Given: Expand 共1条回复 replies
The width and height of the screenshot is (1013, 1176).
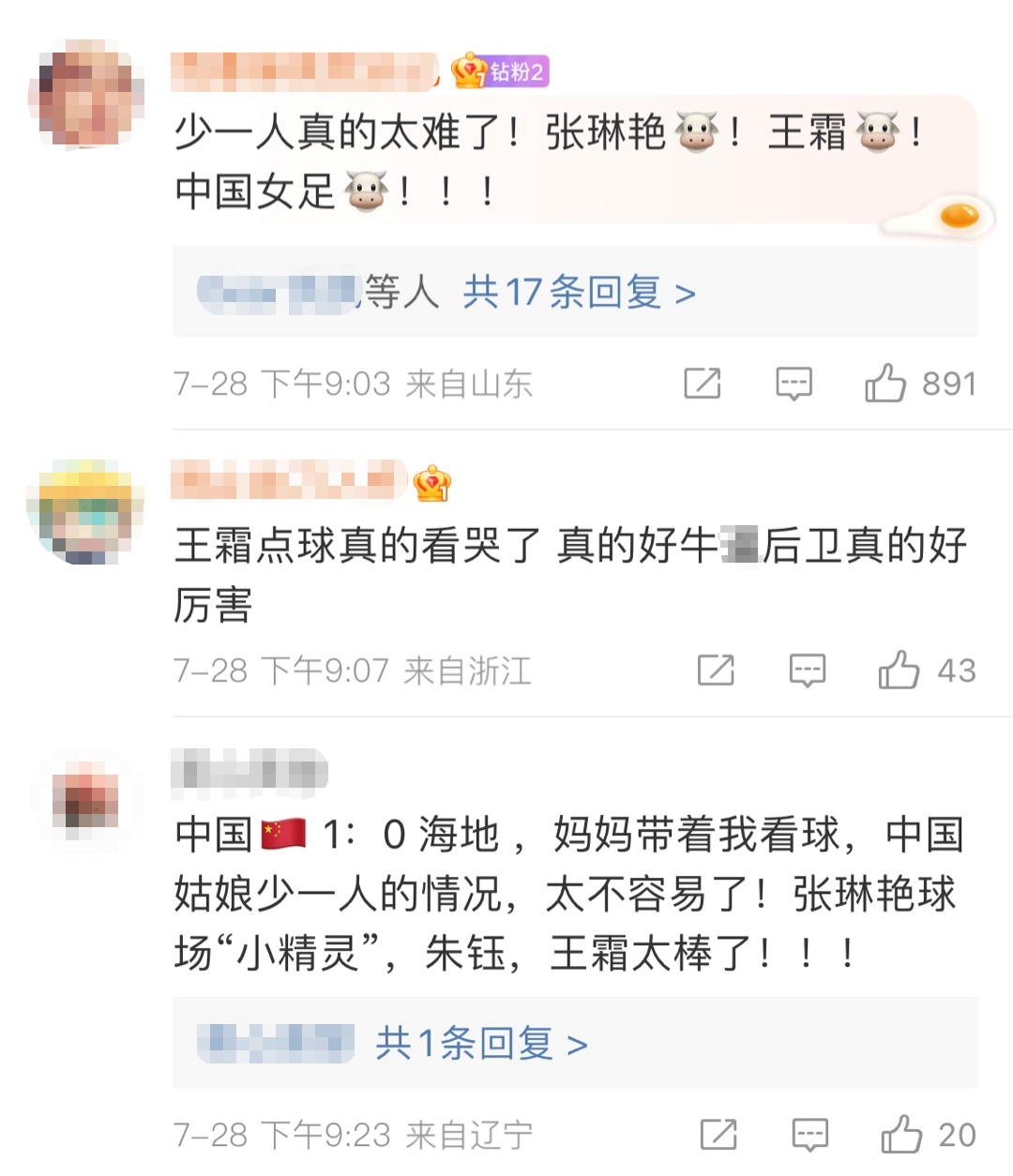Looking at the screenshot, I should coord(481,1043).
